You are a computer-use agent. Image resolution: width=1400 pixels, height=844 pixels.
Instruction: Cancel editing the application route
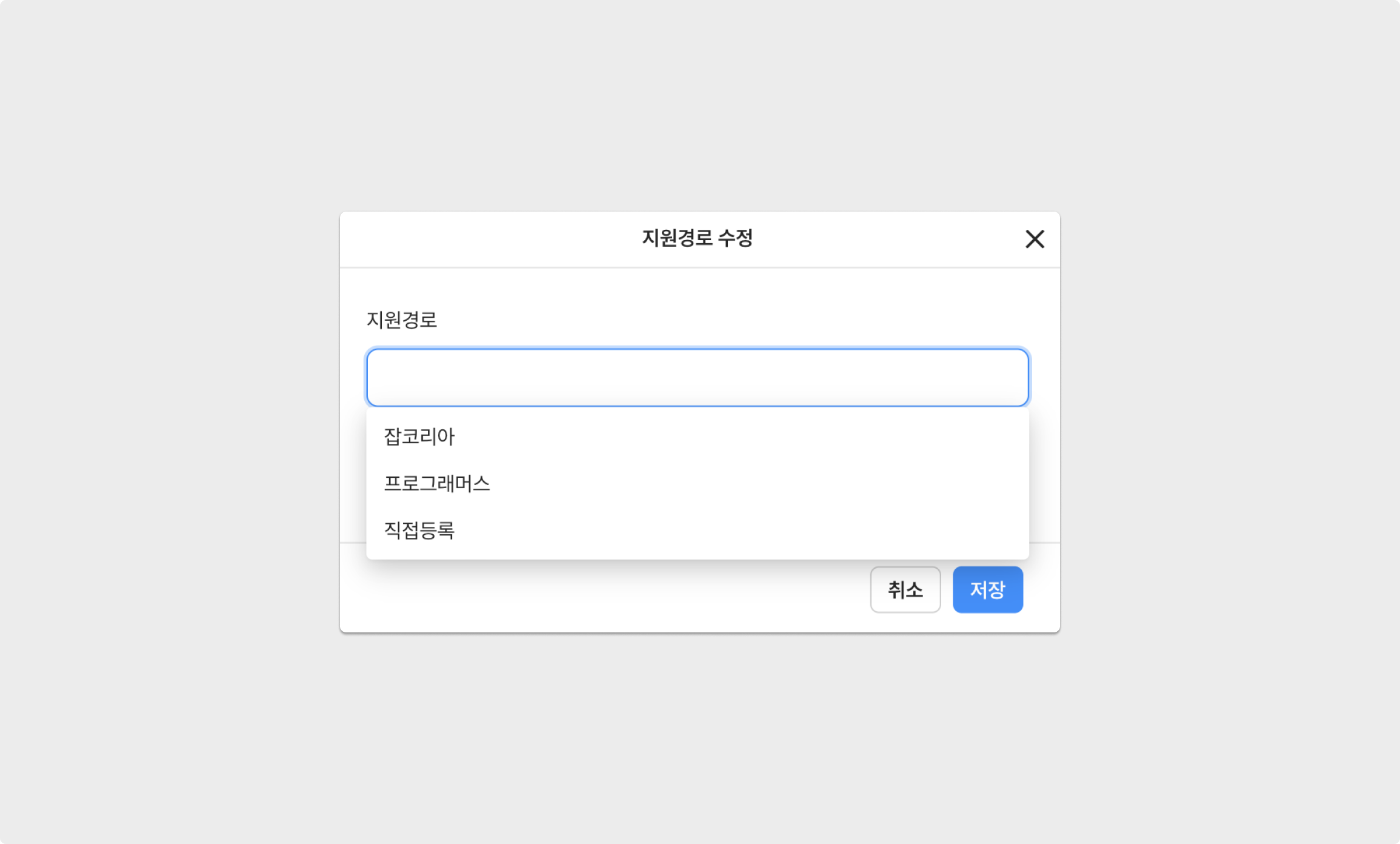click(905, 589)
